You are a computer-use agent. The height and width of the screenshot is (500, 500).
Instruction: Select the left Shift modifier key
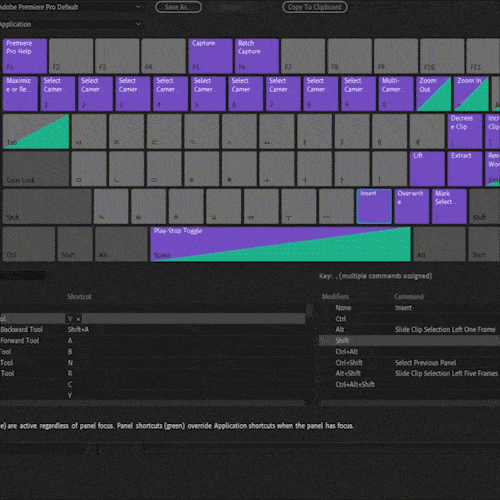click(x=47, y=206)
